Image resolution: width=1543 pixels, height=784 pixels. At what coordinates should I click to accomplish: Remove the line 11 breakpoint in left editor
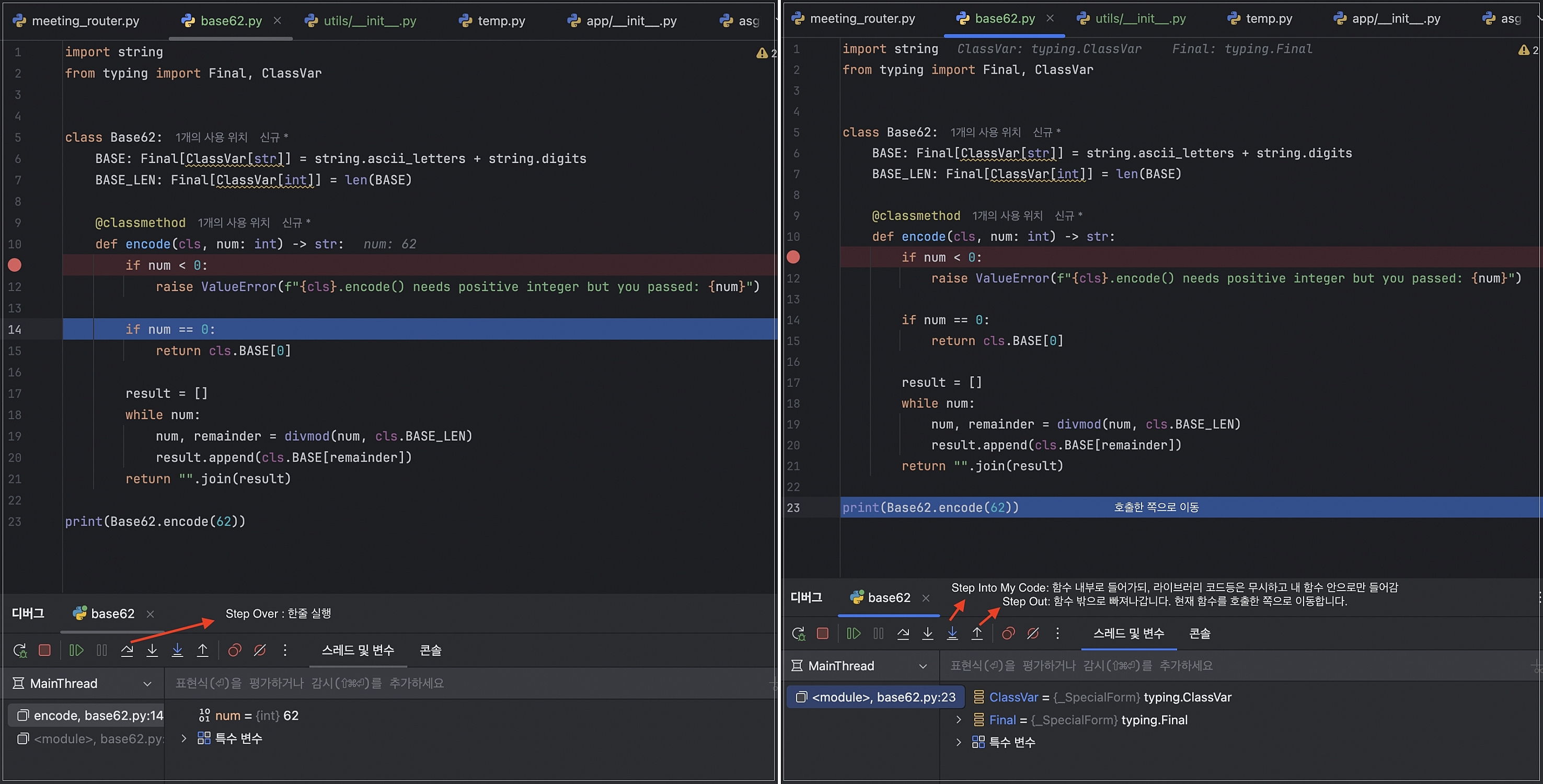pos(15,264)
